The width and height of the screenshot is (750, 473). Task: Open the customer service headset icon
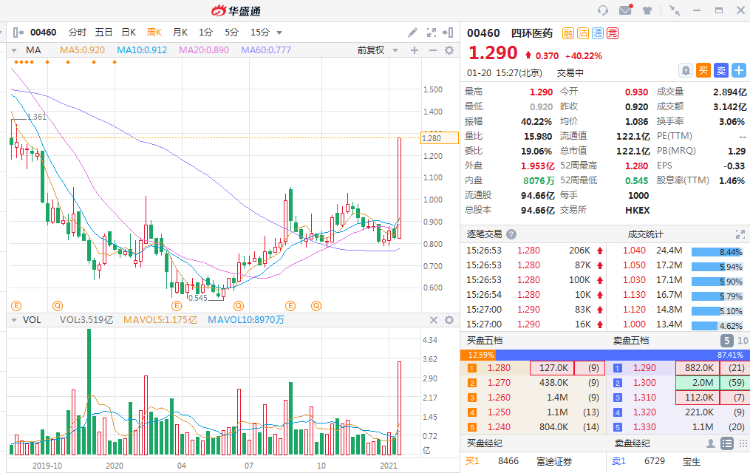point(603,11)
